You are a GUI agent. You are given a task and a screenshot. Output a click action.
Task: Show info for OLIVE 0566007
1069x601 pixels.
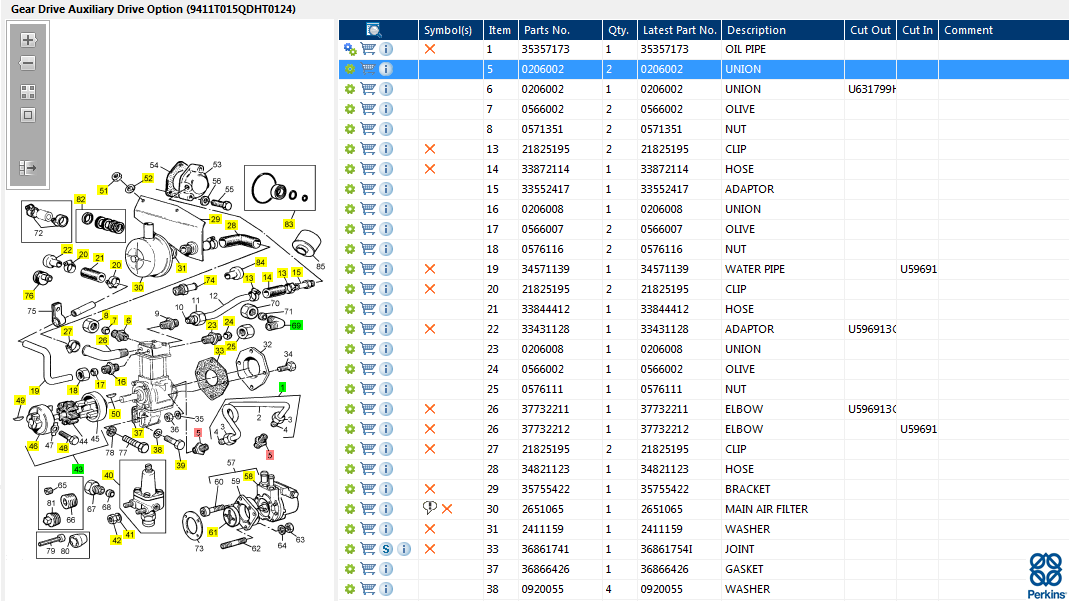[x=386, y=229]
